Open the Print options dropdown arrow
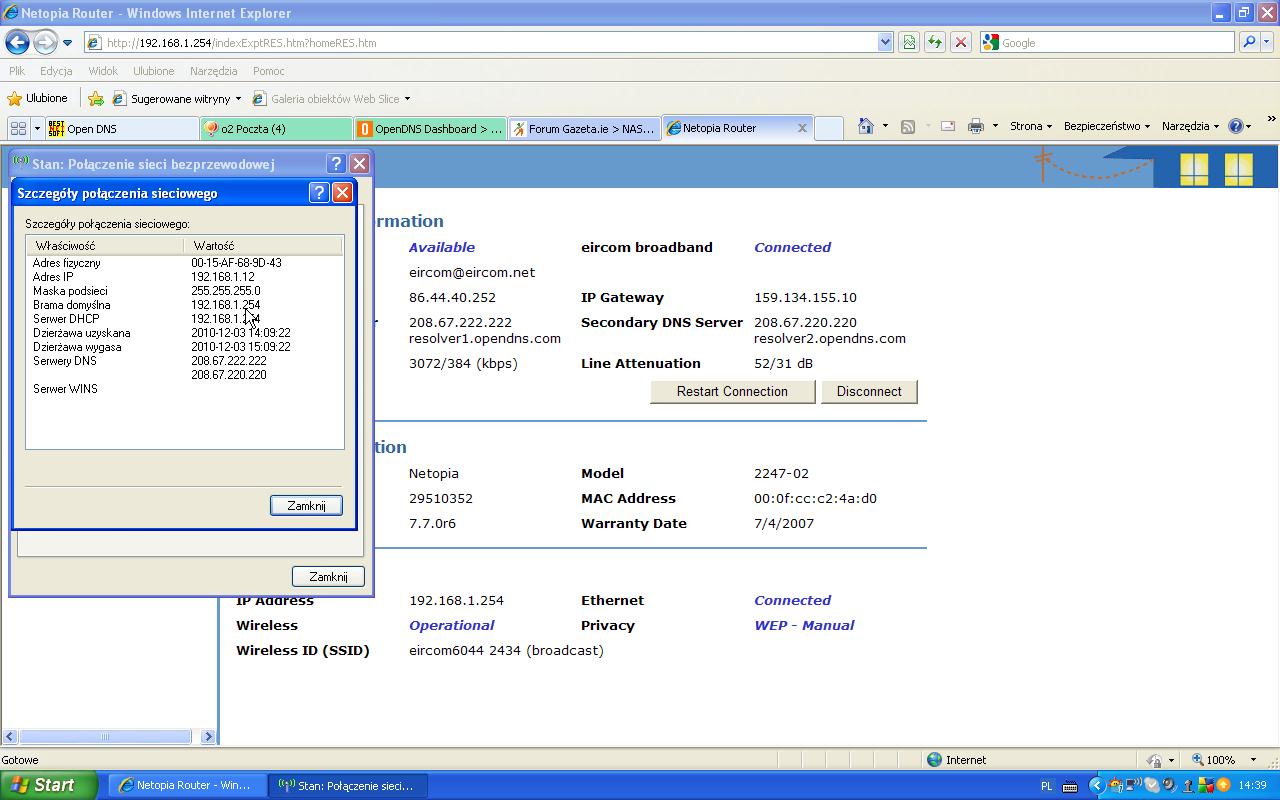This screenshot has width=1280, height=800. tap(995, 126)
